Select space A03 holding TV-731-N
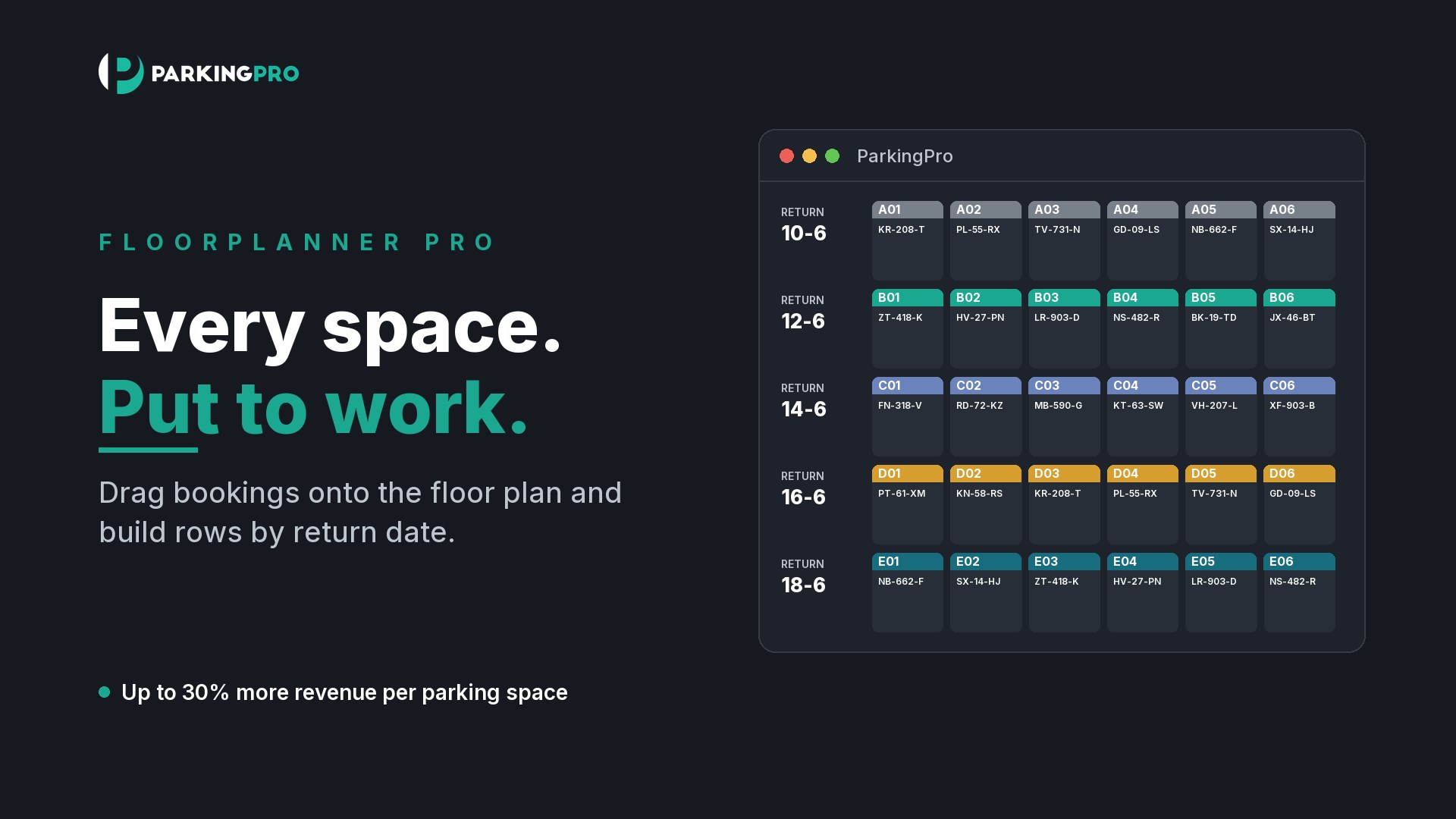1456x819 pixels. coord(1064,240)
